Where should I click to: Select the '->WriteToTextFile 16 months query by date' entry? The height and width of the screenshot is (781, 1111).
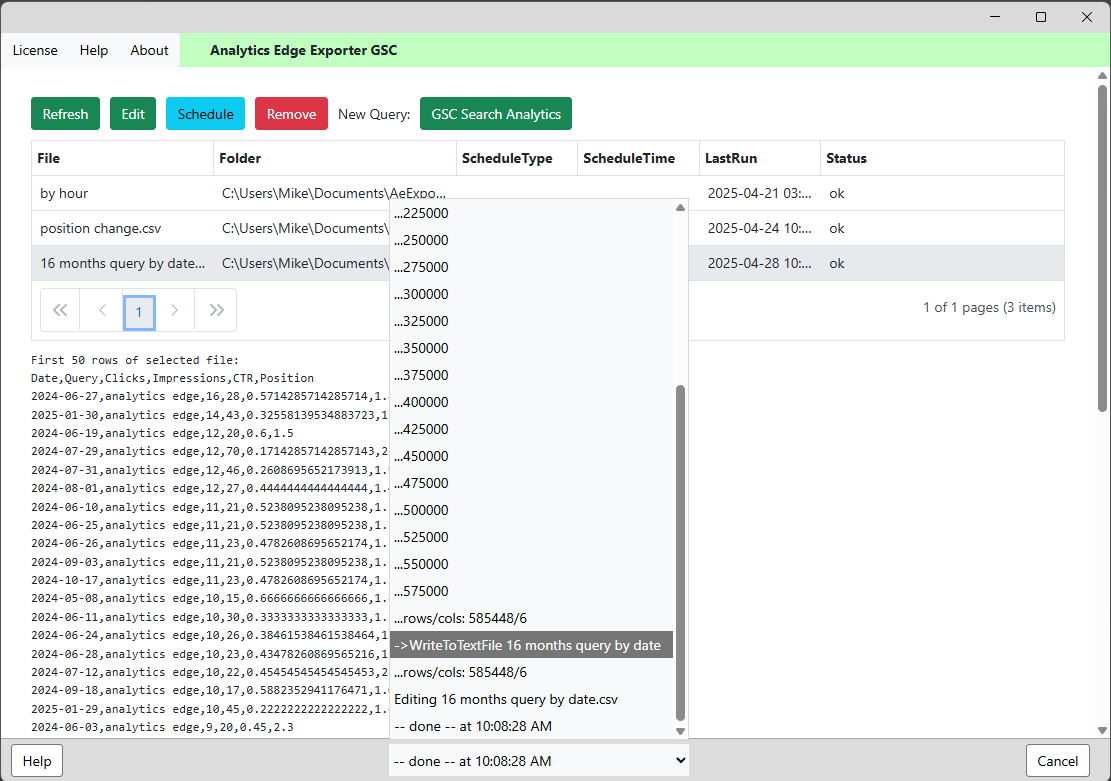point(531,645)
